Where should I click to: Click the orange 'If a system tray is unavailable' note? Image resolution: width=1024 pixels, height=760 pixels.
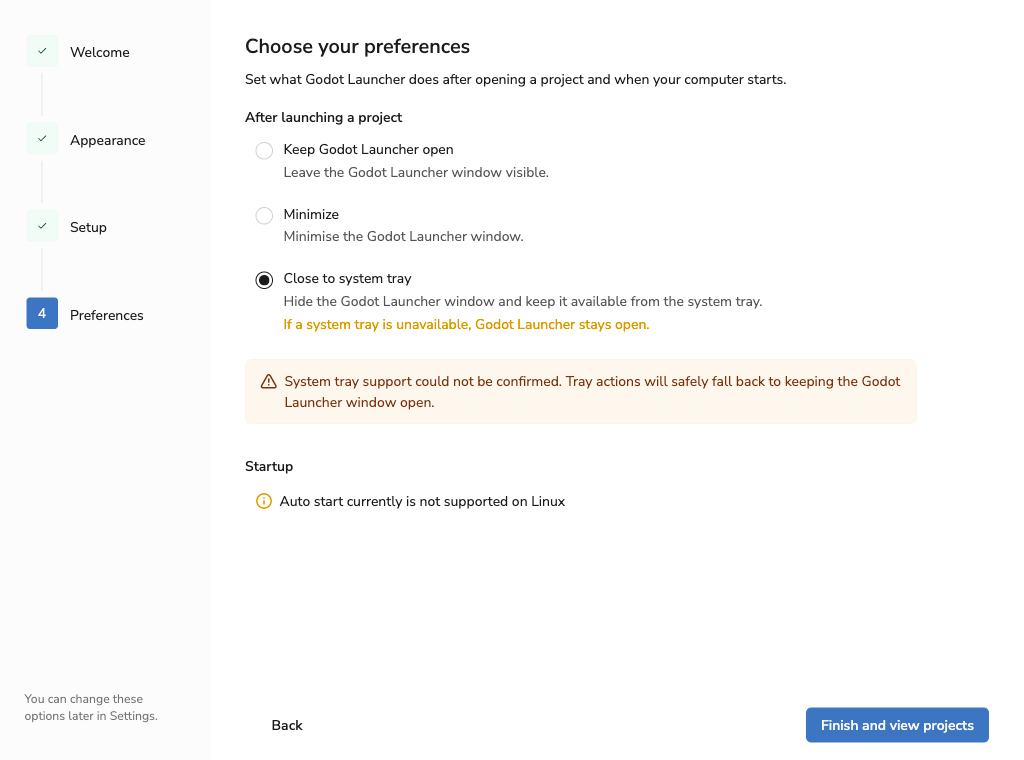466,325
